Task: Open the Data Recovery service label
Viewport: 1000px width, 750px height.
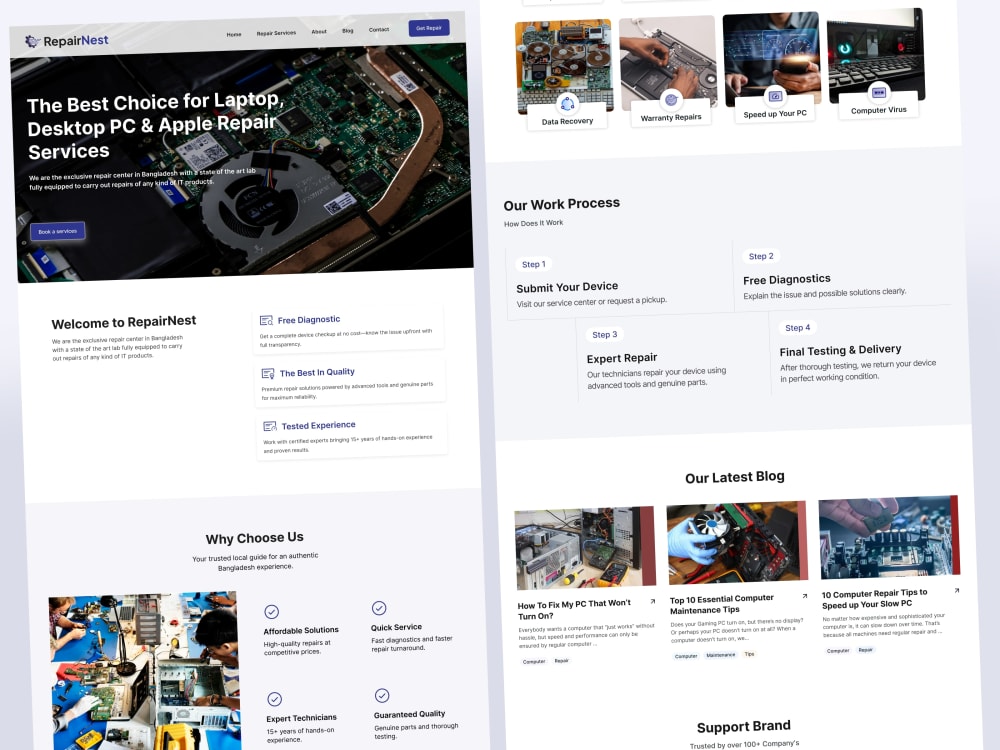Action: pos(568,121)
